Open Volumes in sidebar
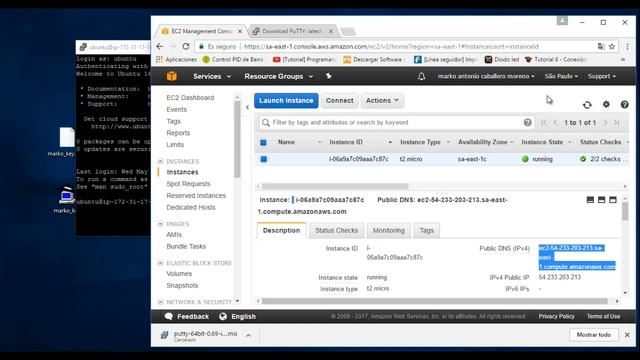Viewport: 640px width, 360px height. point(179,274)
